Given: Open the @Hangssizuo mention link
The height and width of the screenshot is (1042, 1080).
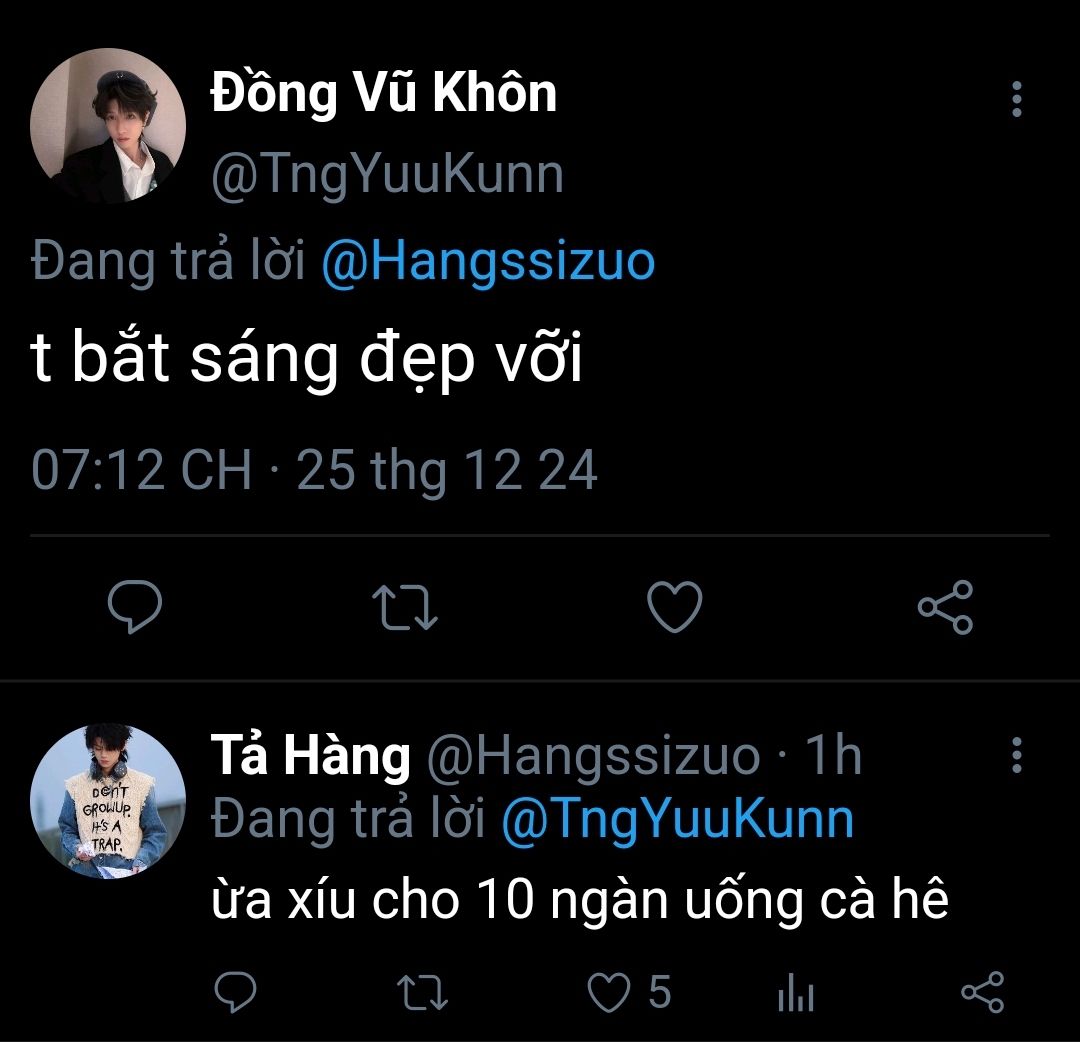Looking at the screenshot, I should 488,262.
